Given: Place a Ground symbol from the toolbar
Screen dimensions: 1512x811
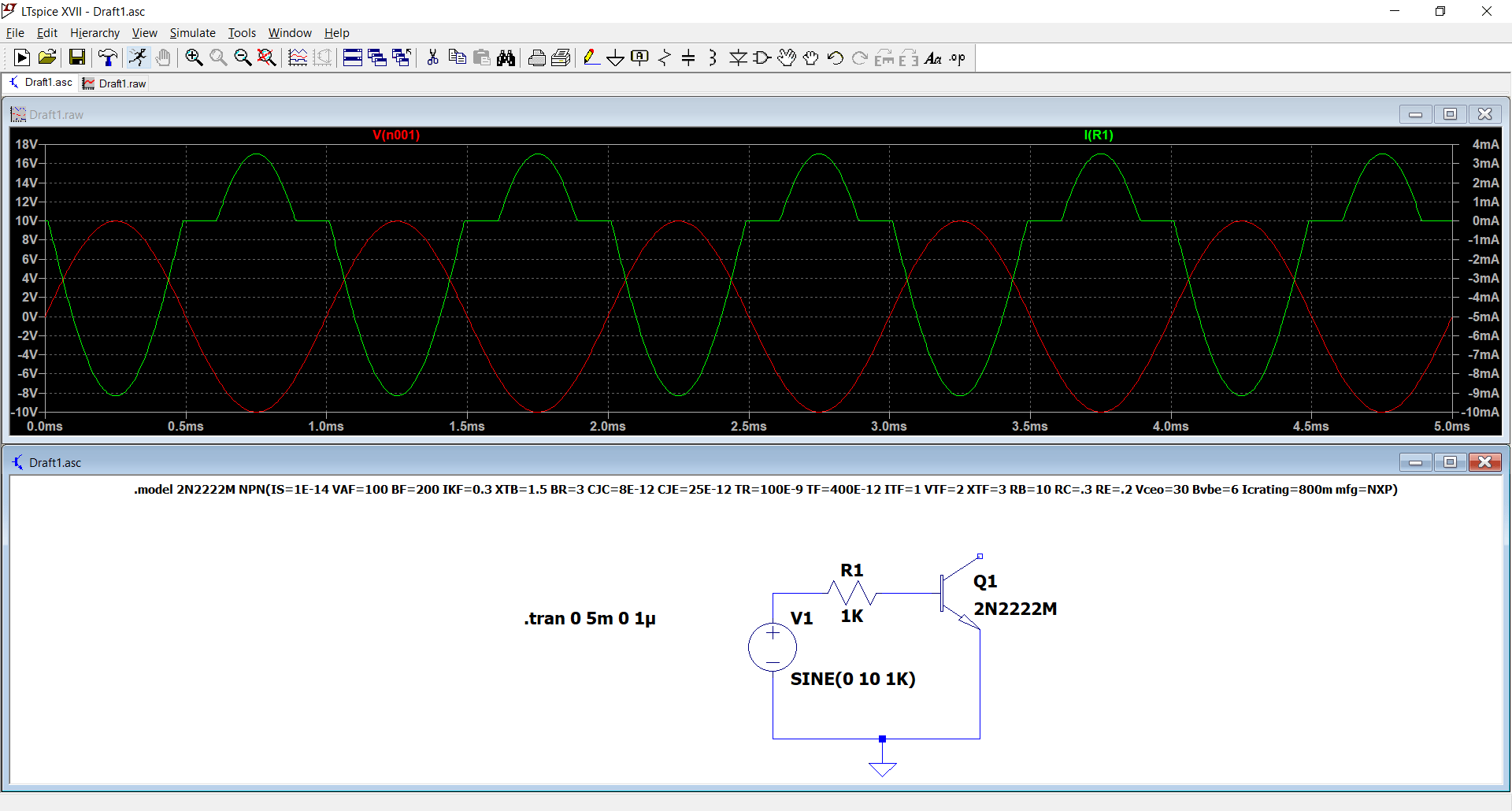Looking at the screenshot, I should 616,57.
